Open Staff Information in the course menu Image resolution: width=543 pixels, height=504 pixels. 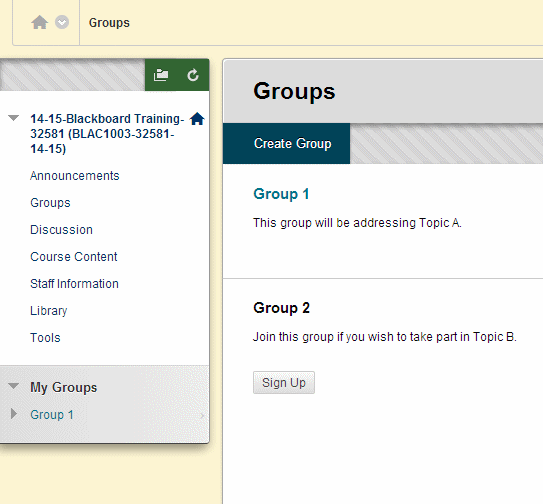pos(74,284)
